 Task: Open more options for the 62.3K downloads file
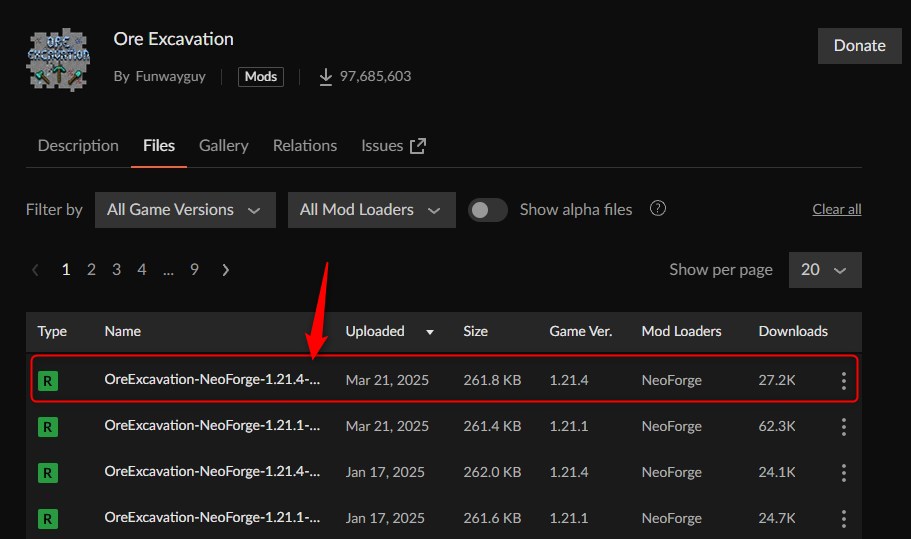pos(844,427)
